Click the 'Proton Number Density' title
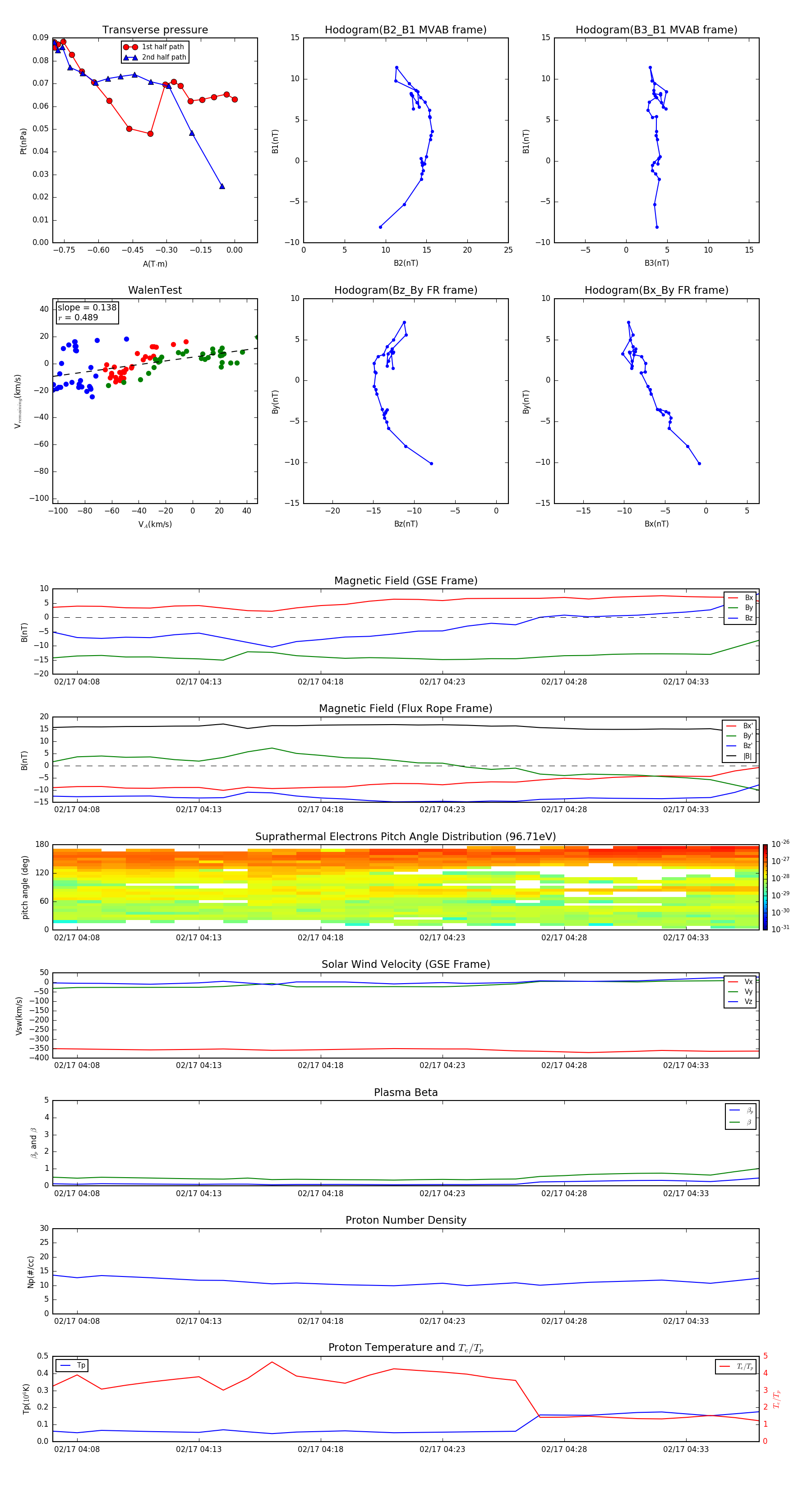812x1489 pixels. (406, 1220)
